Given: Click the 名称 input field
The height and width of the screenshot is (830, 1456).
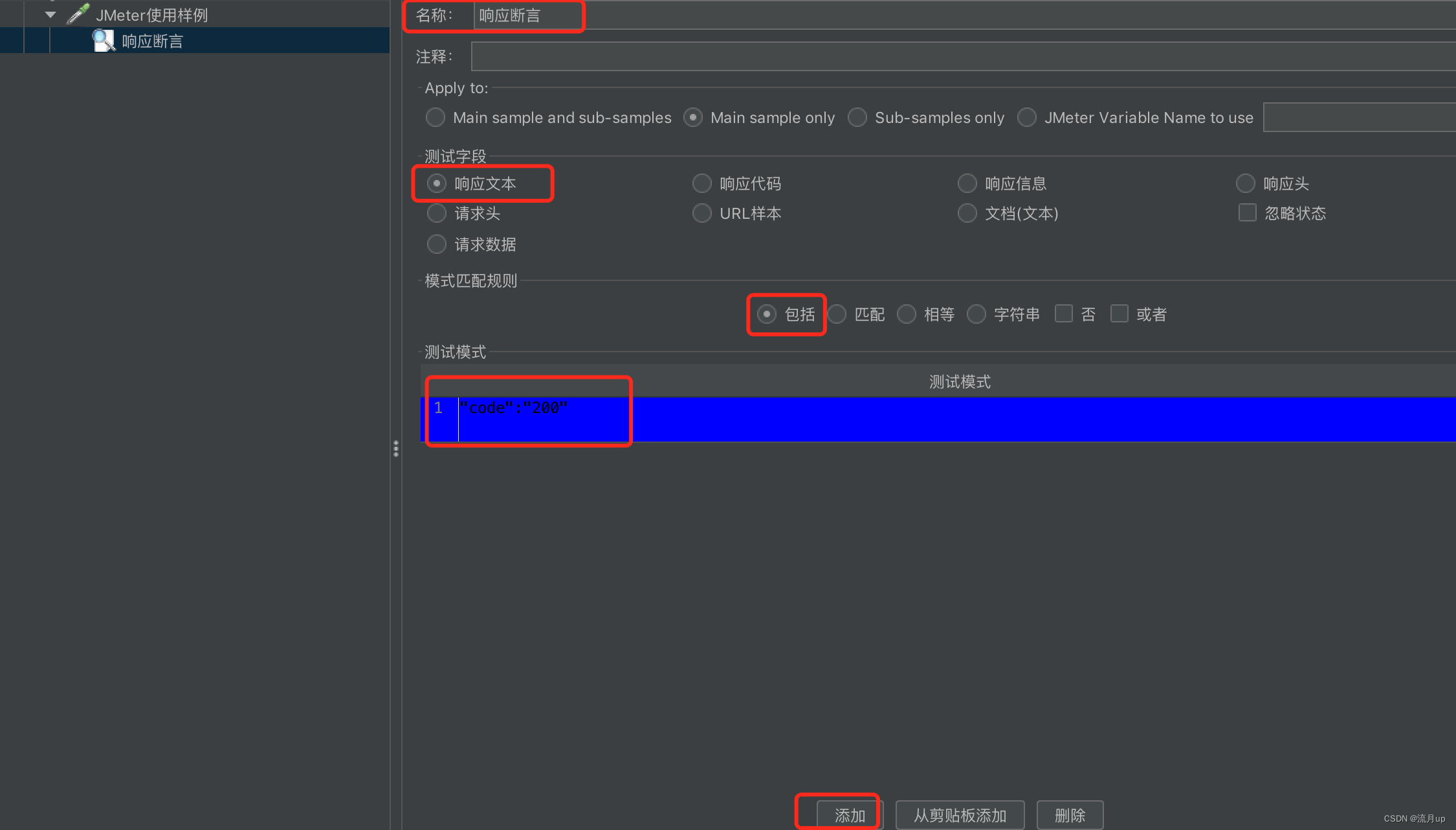Looking at the screenshot, I should coord(964,15).
